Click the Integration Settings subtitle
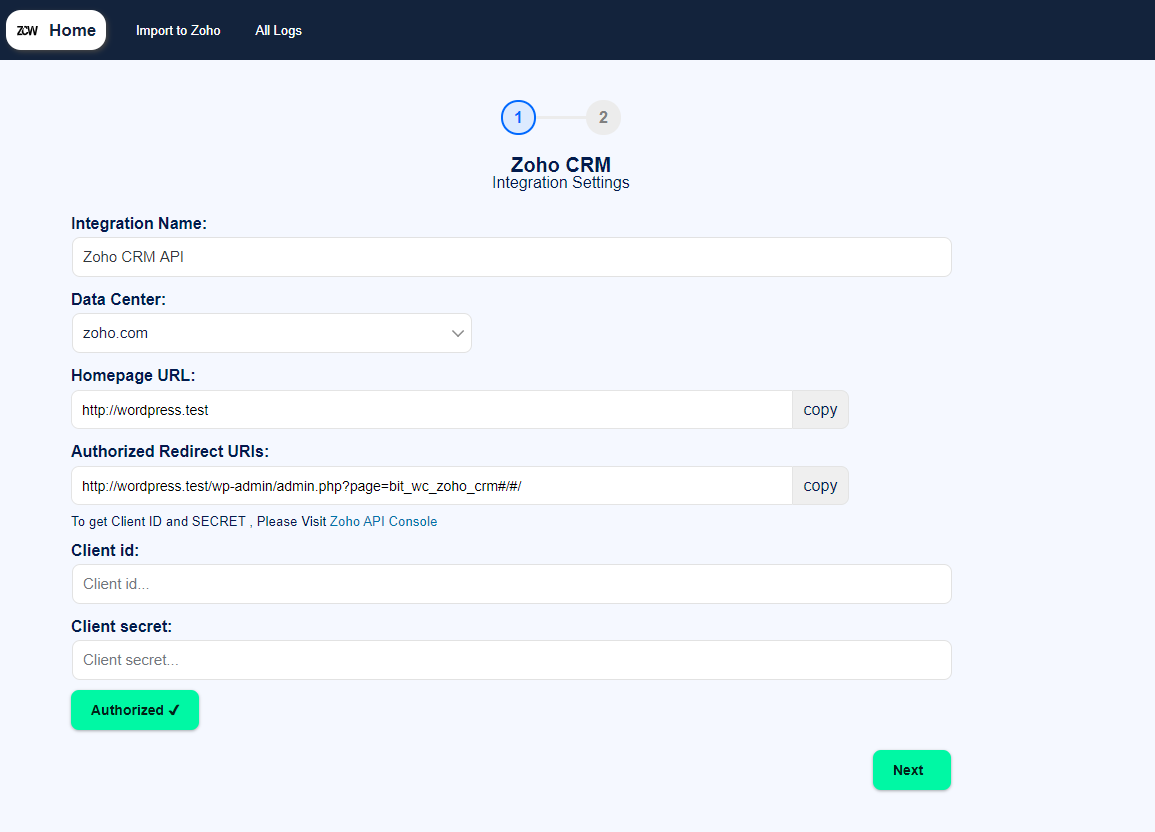 click(x=561, y=183)
